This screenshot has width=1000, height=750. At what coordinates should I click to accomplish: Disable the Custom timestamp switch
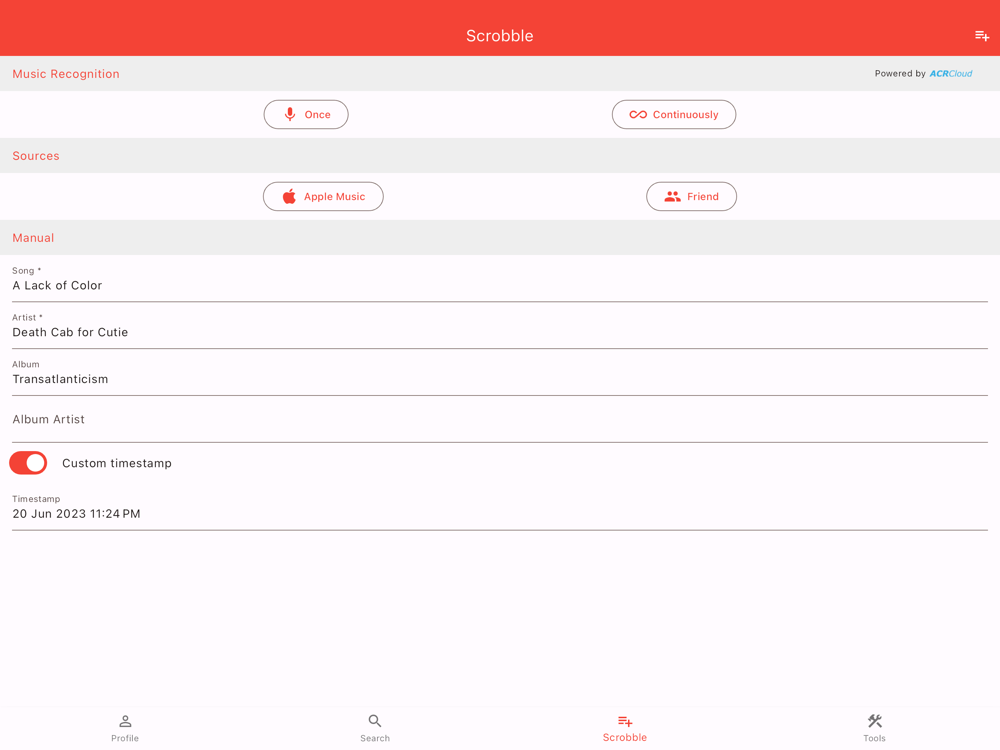[x=29, y=463]
